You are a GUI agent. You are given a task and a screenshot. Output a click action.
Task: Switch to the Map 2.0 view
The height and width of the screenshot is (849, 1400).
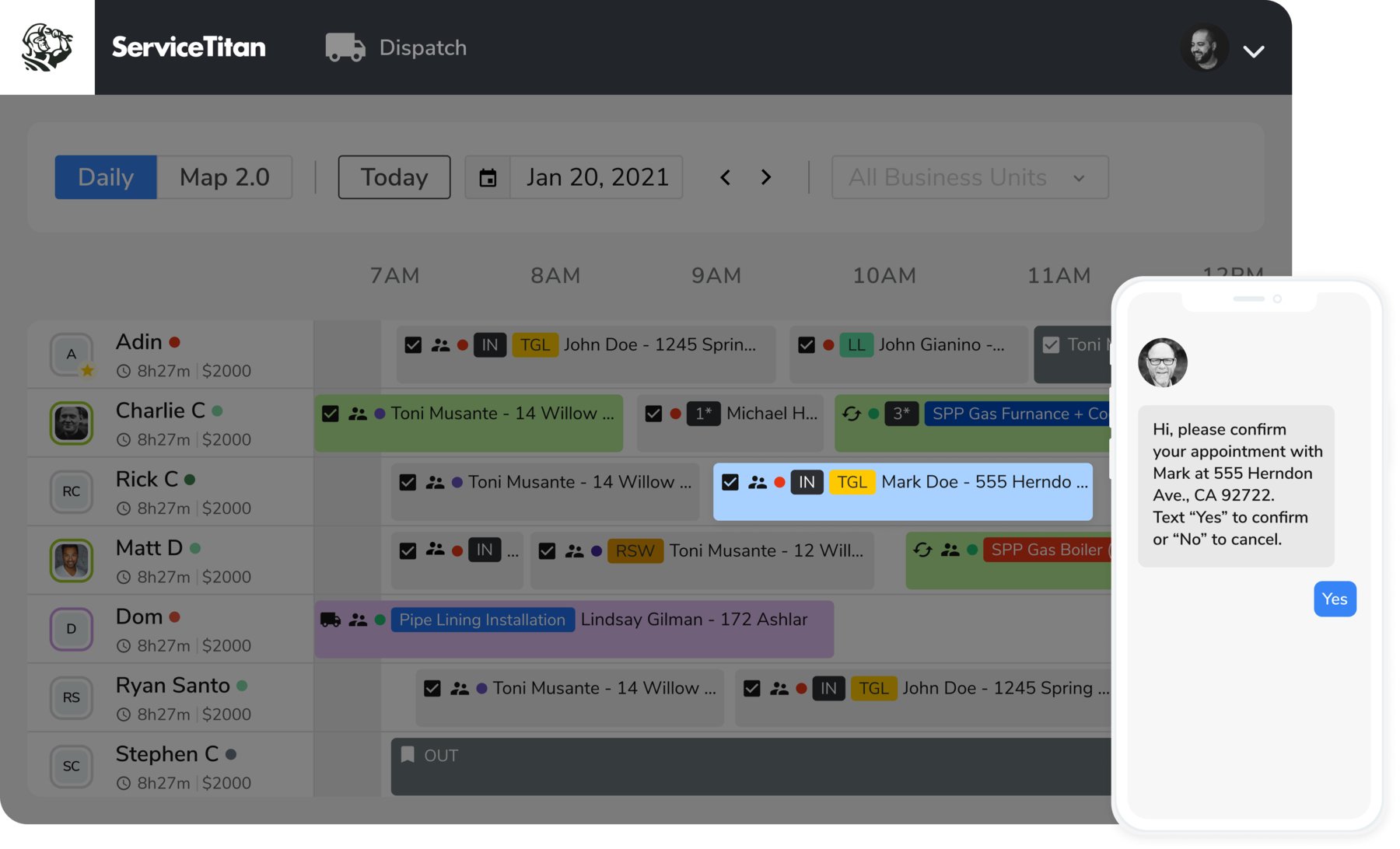pyautogui.click(x=225, y=177)
